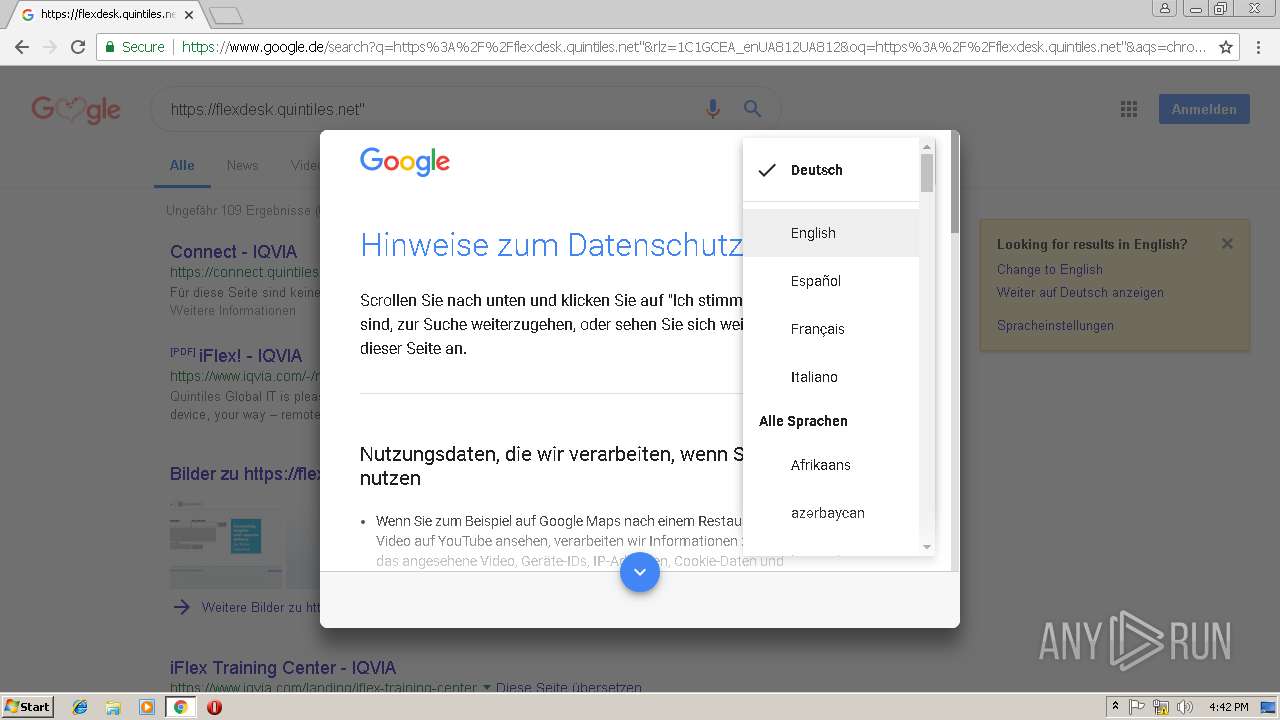Click the browser forward arrow
Viewport: 1280px width, 720px height.
pyautogui.click(x=49, y=47)
